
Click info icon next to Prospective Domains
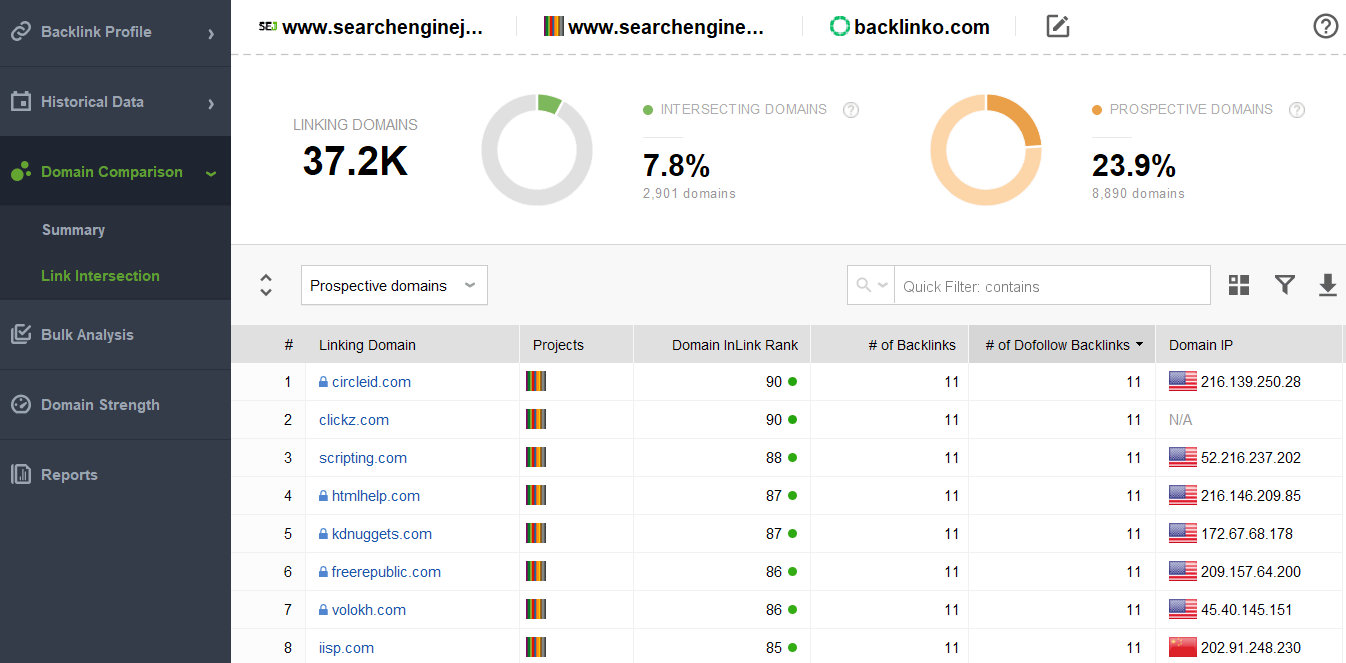tap(1297, 110)
